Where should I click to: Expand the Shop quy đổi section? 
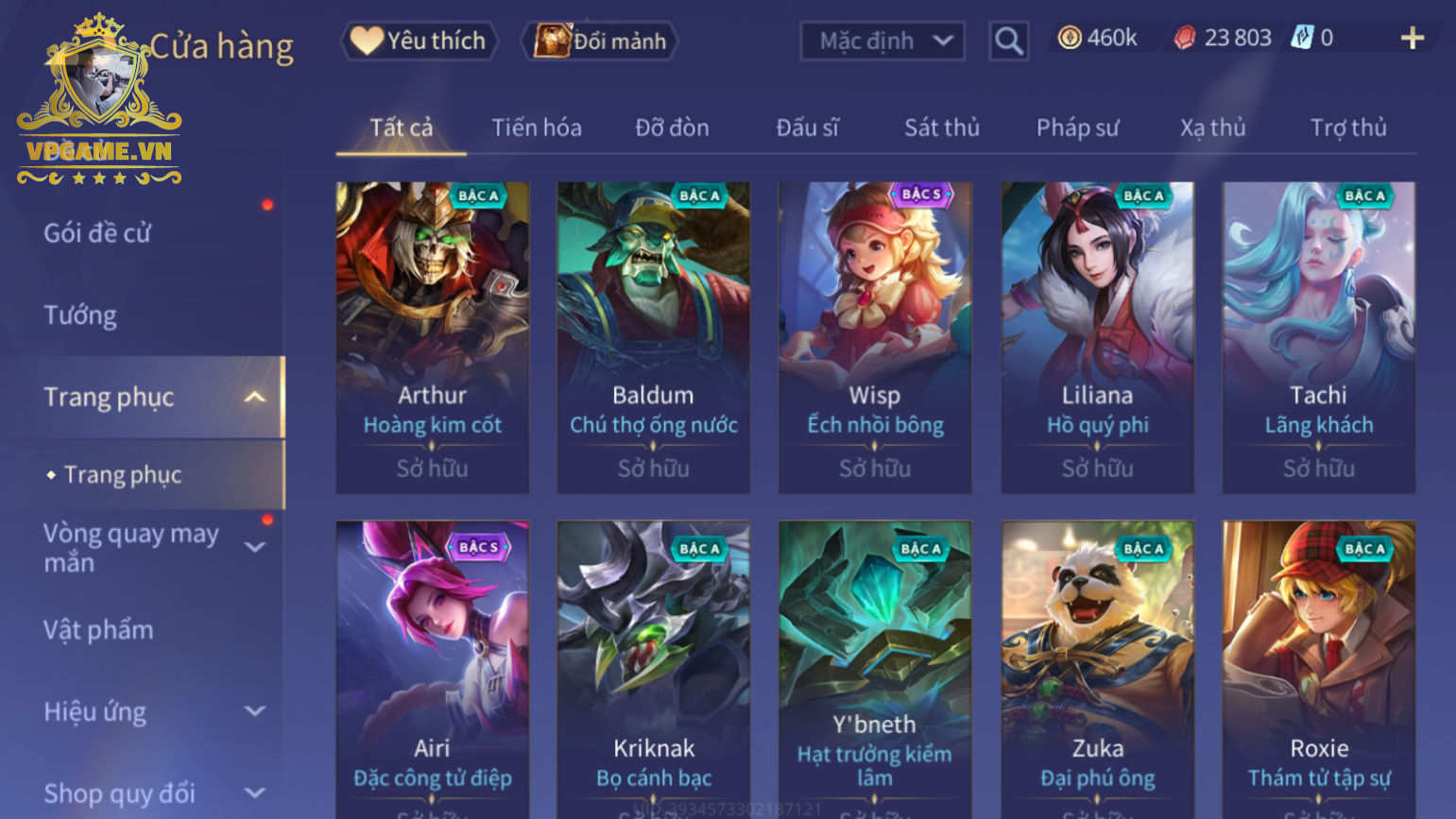click(254, 793)
